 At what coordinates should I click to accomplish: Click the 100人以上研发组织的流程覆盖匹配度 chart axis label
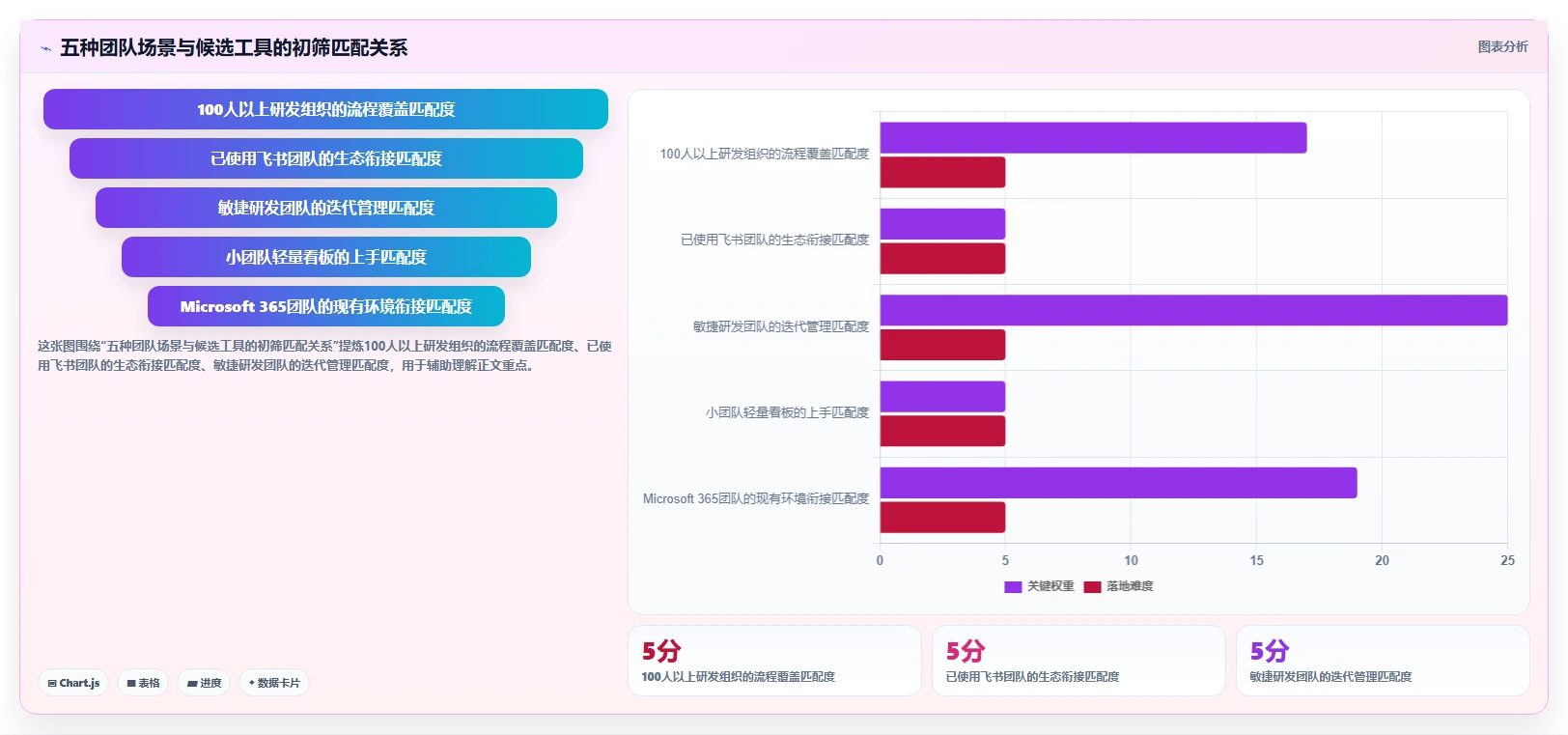(x=765, y=154)
